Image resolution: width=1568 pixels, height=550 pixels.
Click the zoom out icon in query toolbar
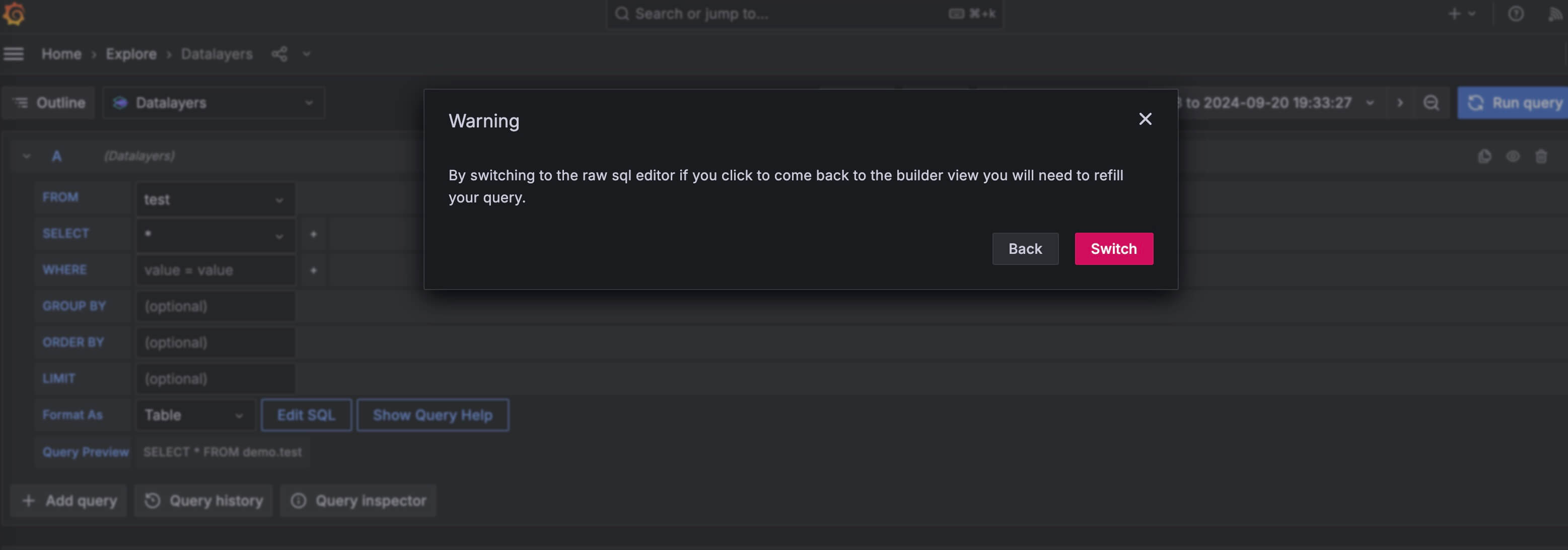[1432, 103]
